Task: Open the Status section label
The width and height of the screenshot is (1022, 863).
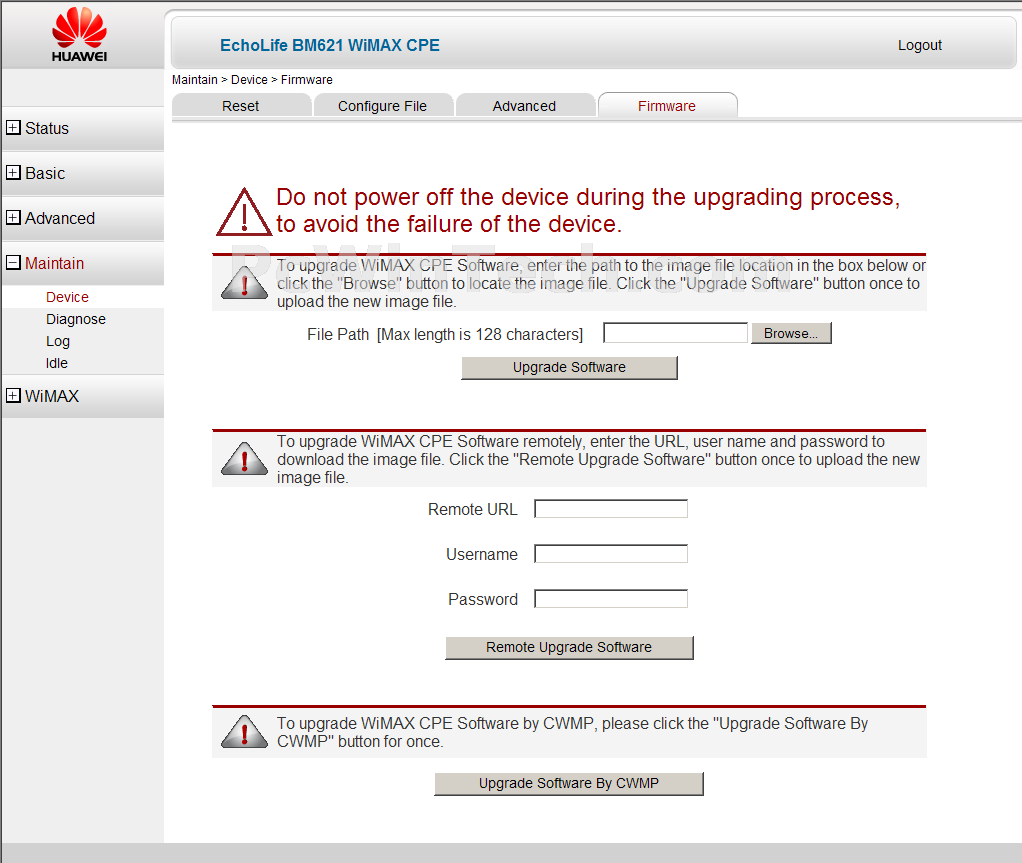Action: point(47,128)
